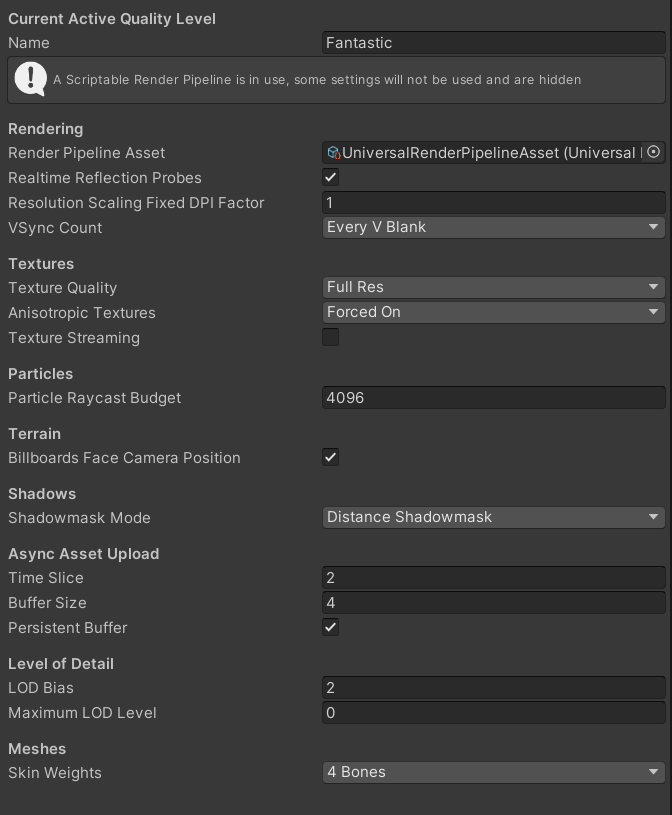Open the VSync Count dropdown
672x815 pixels.
pyautogui.click(x=494, y=227)
